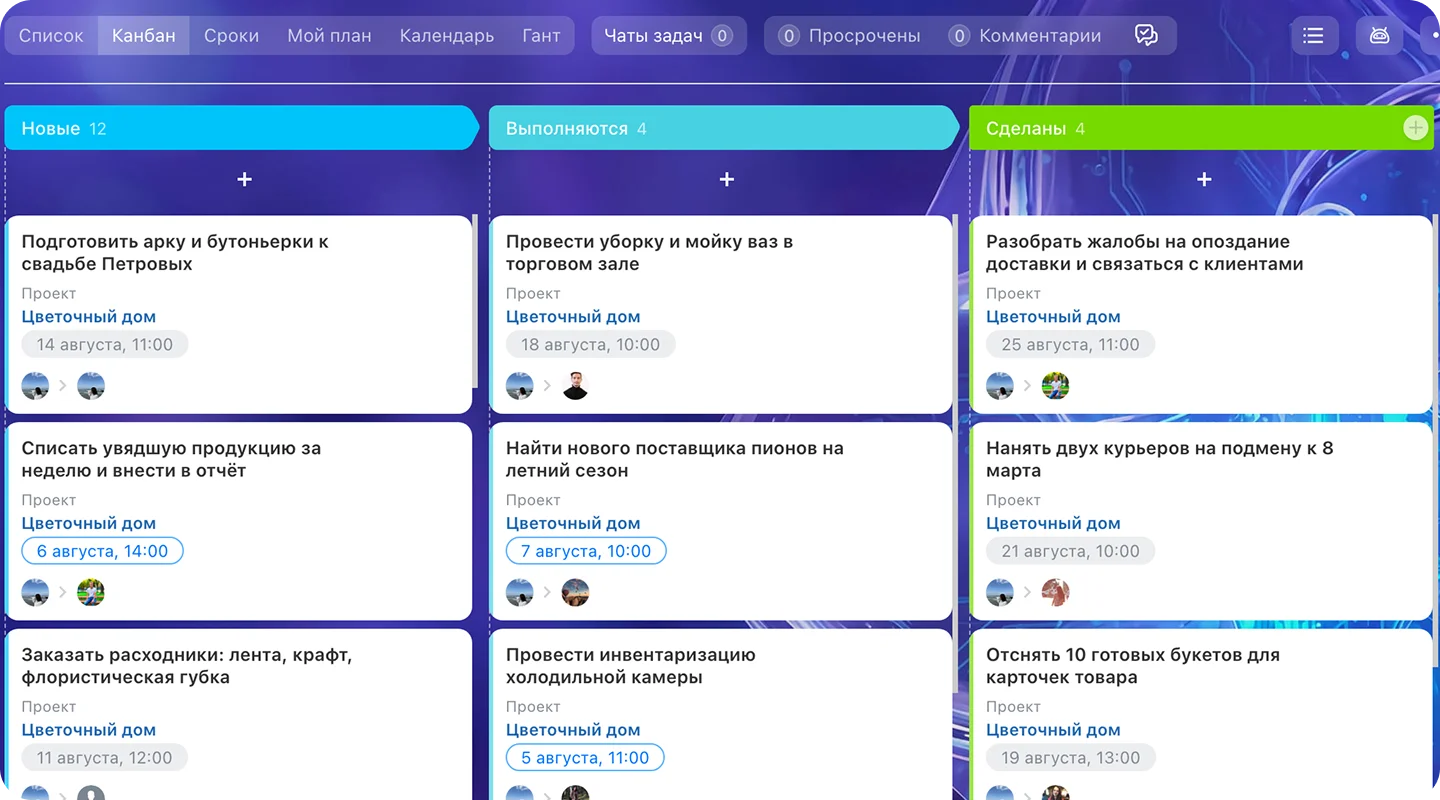
Task: Open task Найти нового поставщика пионов
Action: coord(675,459)
